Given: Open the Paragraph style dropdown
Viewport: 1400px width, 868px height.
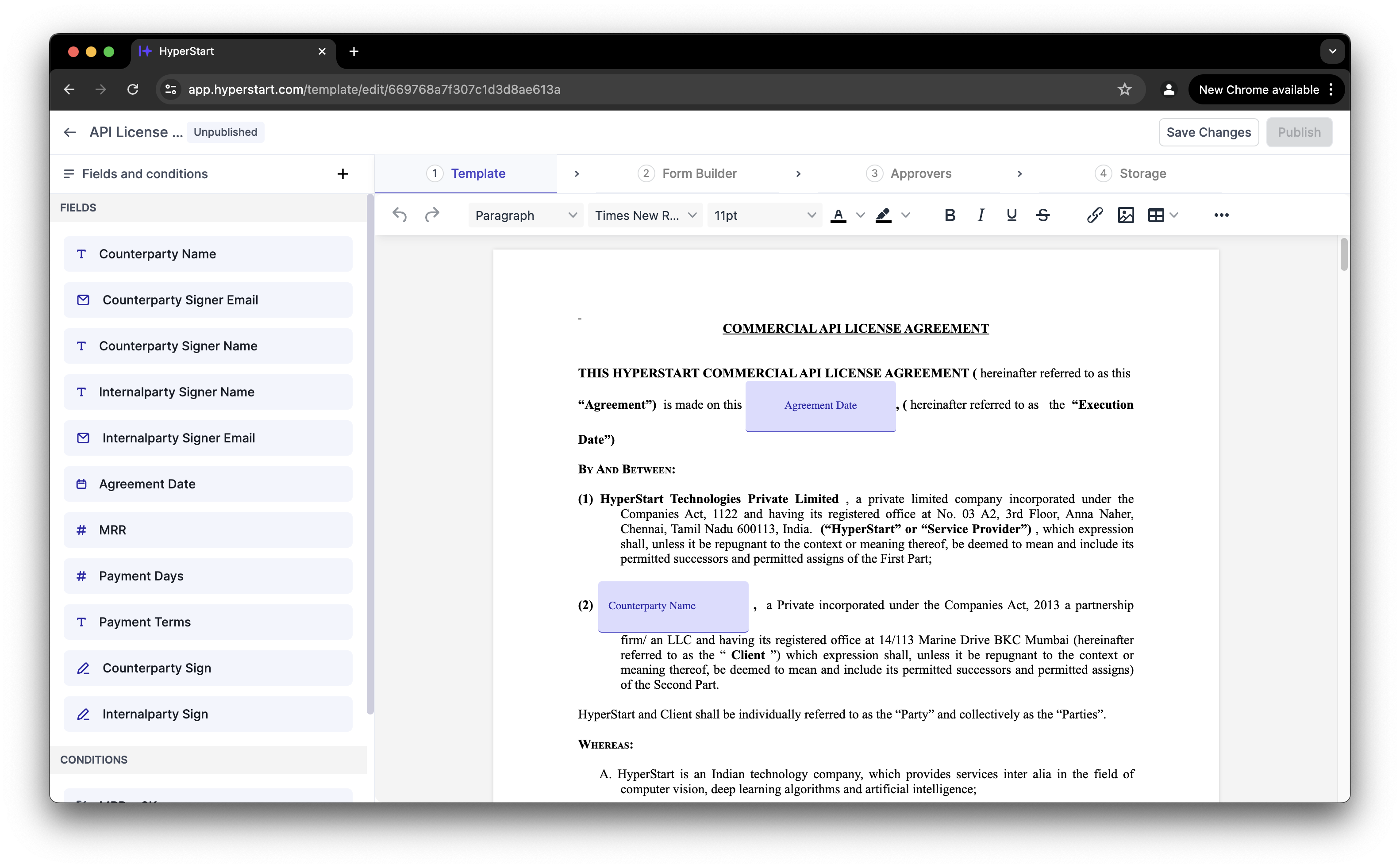Looking at the screenshot, I should pyautogui.click(x=525, y=215).
